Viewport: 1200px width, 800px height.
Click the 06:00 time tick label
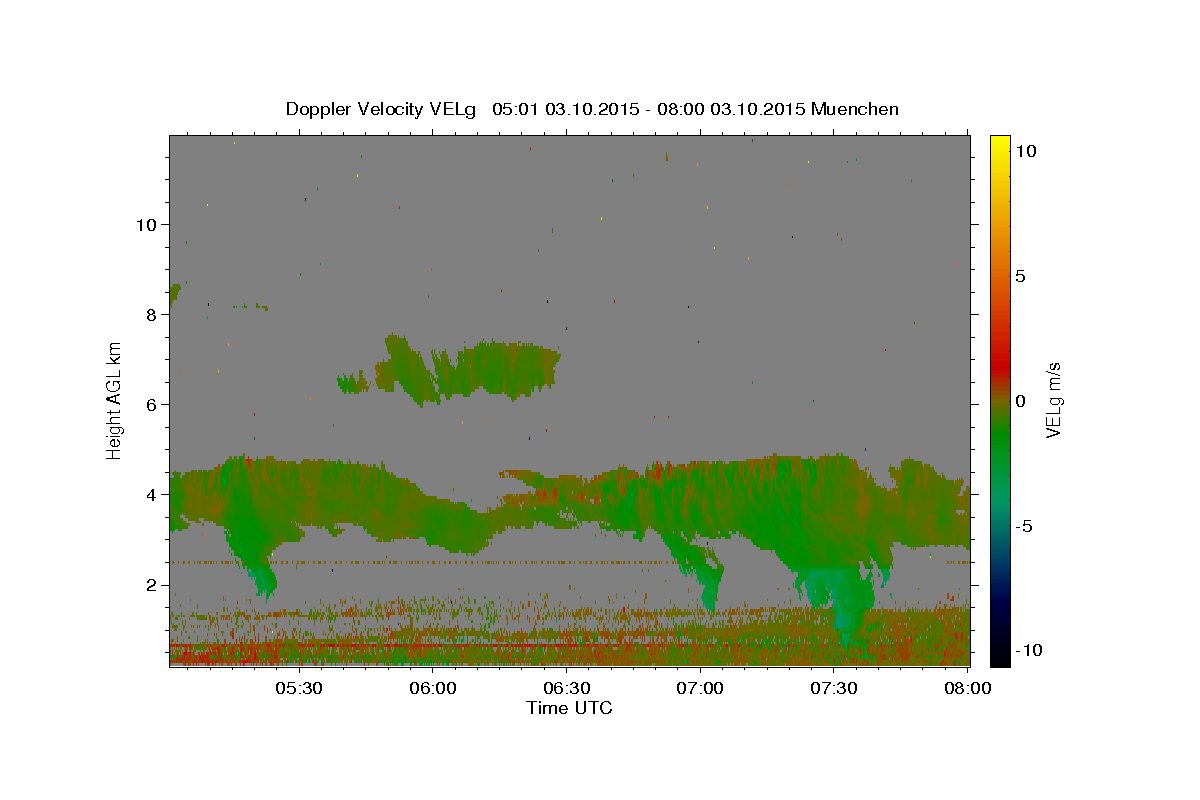pos(433,688)
